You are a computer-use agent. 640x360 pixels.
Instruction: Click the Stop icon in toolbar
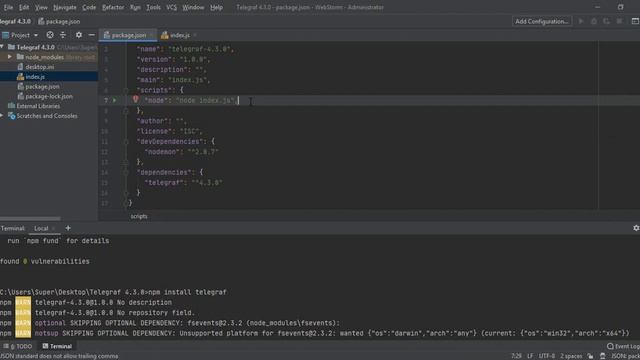619,21
